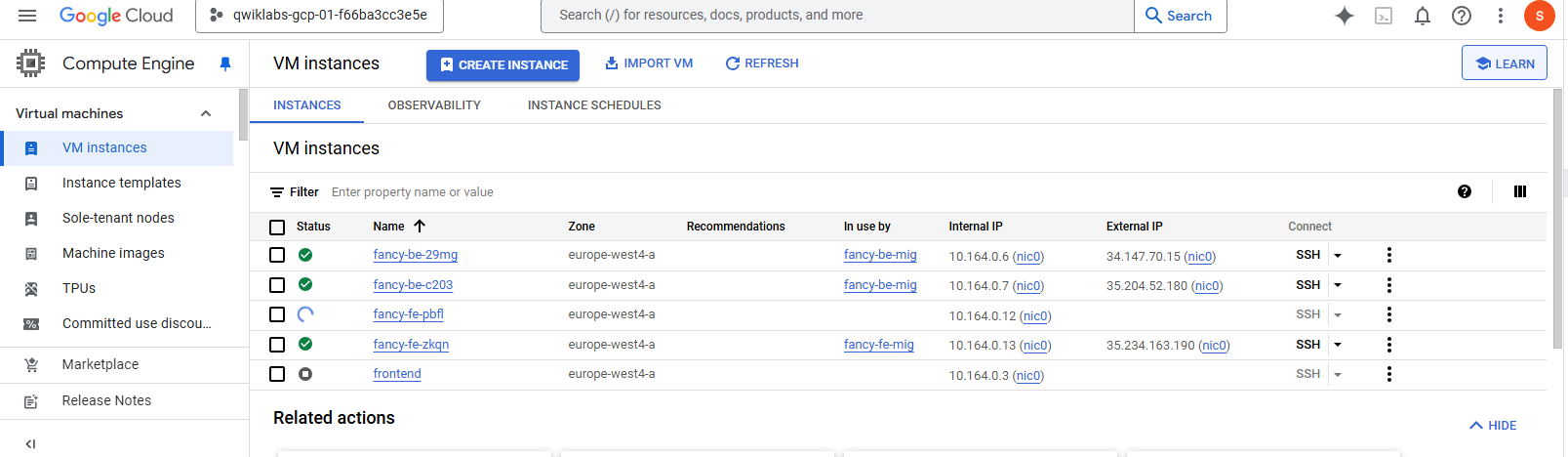Connect via SSH to fancy-fe-zkqn
Screen dimensions: 1568x457
coord(1307,345)
